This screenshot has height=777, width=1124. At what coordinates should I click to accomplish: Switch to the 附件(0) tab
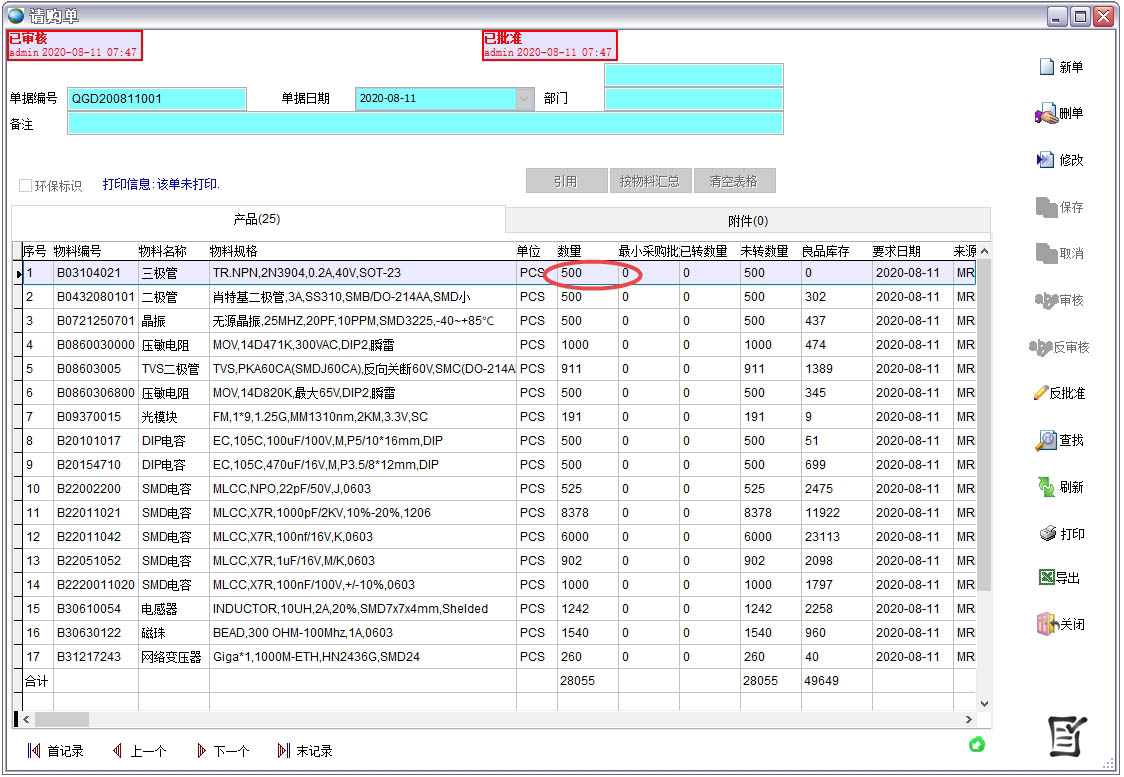coord(747,221)
